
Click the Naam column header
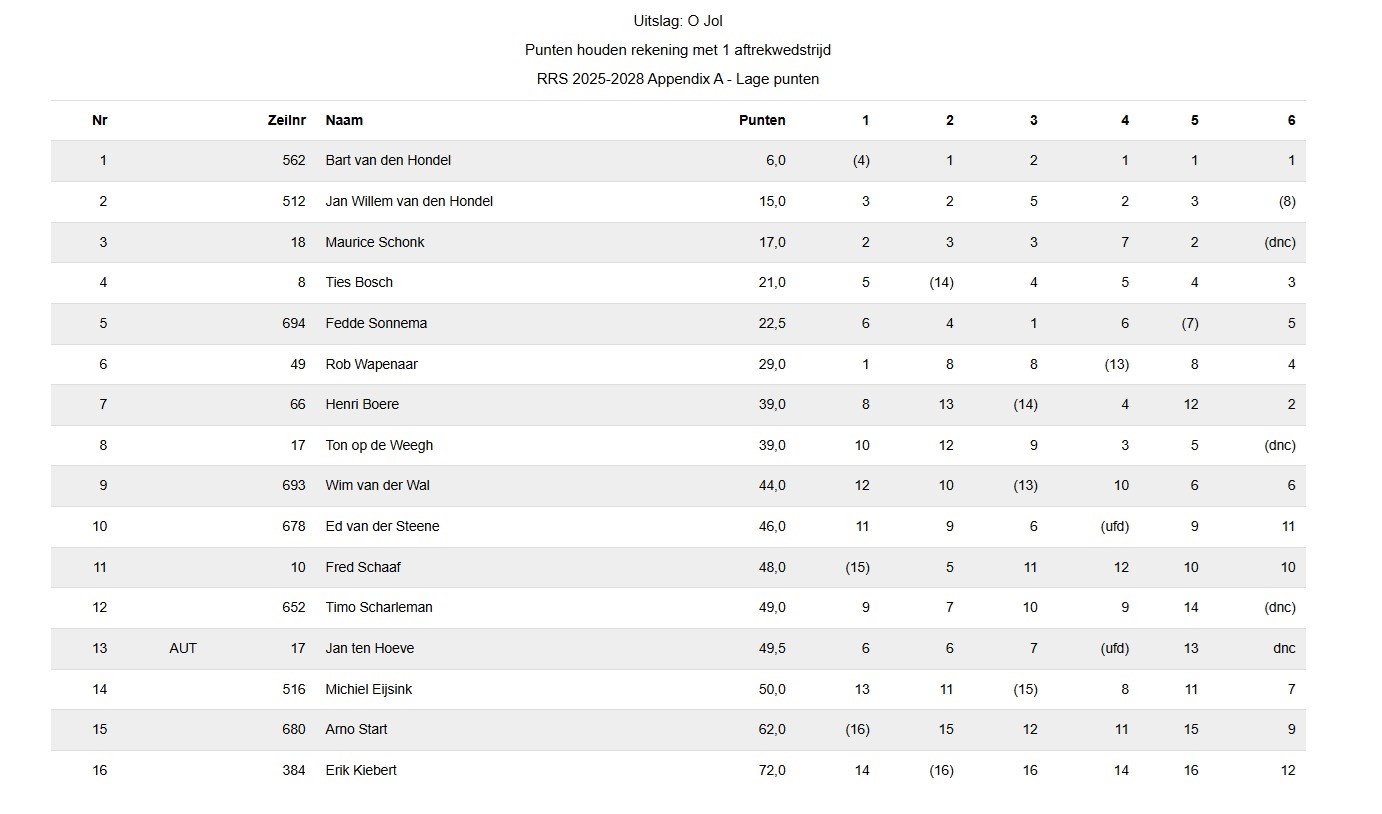coord(344,120)
